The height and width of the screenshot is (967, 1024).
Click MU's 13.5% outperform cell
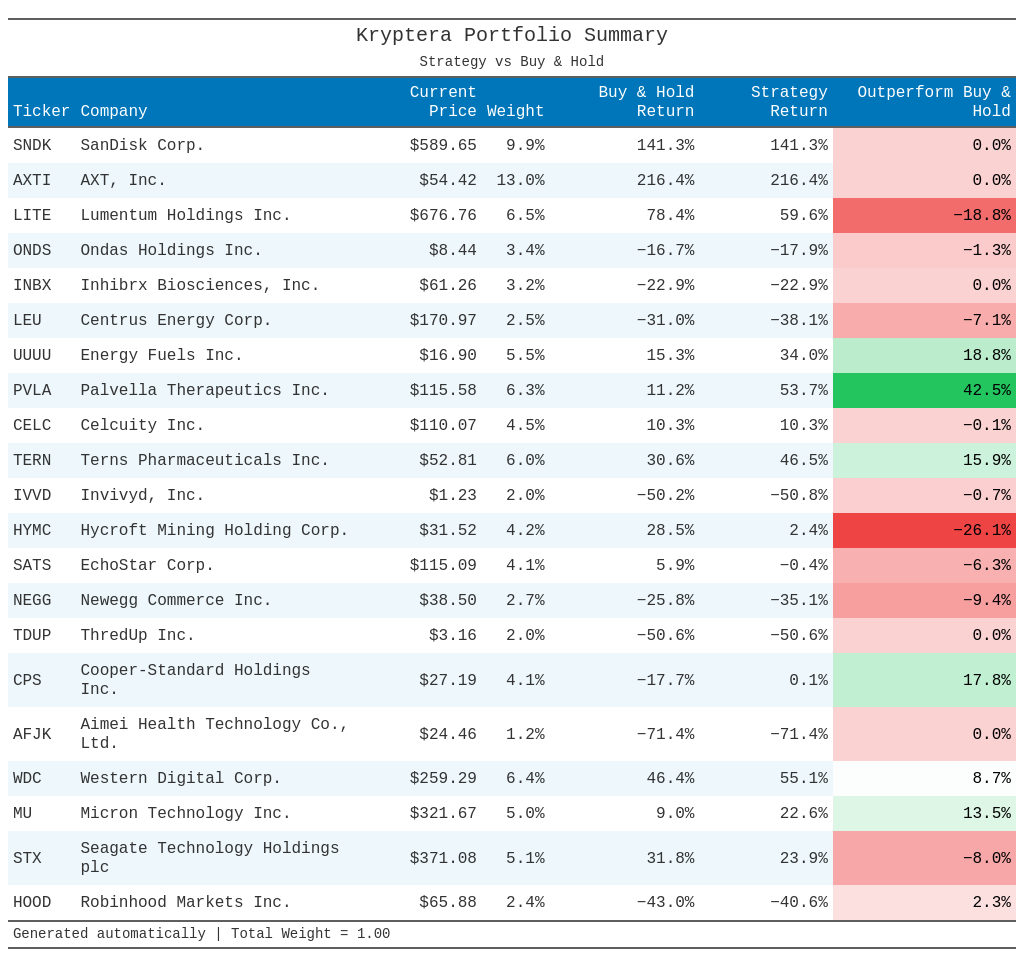(x=924, y=814)
